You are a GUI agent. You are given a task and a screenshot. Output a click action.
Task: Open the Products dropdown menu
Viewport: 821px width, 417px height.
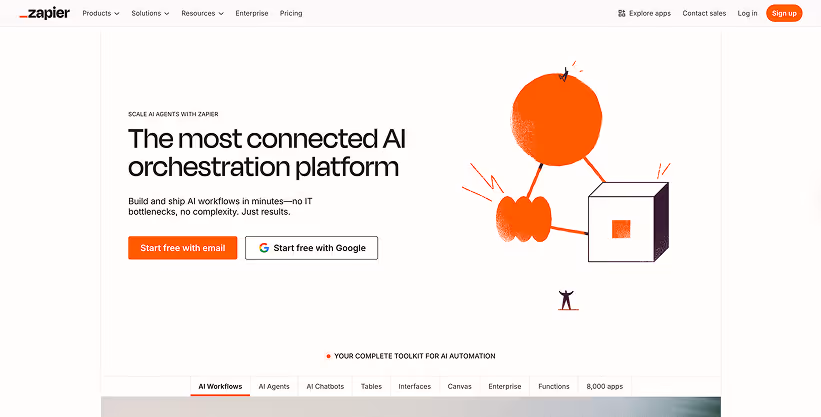(x=101, y=13)
